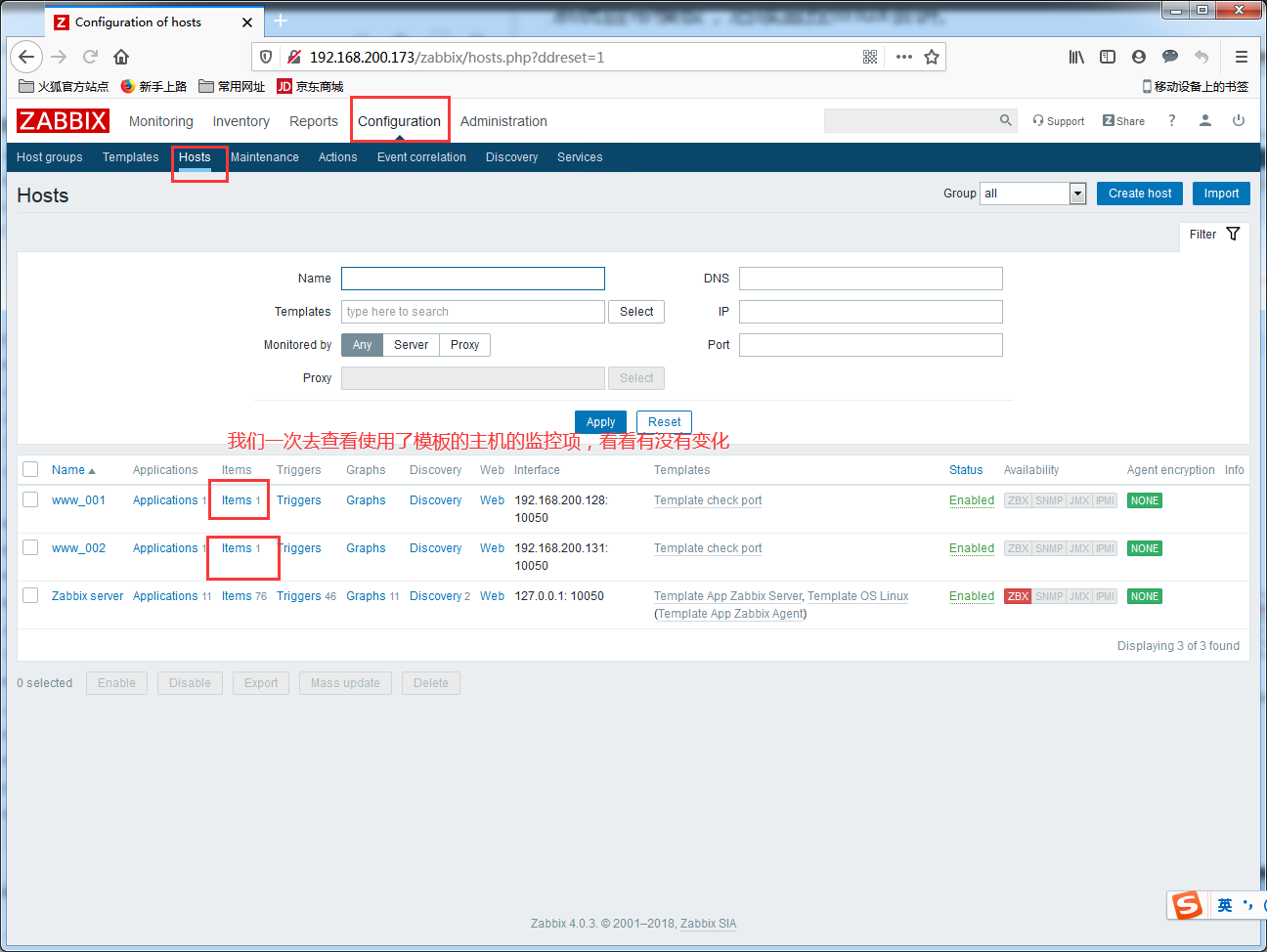Click the browser forward arrow
Image resolution: width=1267 pixels, height=952 pixels.
coord(59,57)
